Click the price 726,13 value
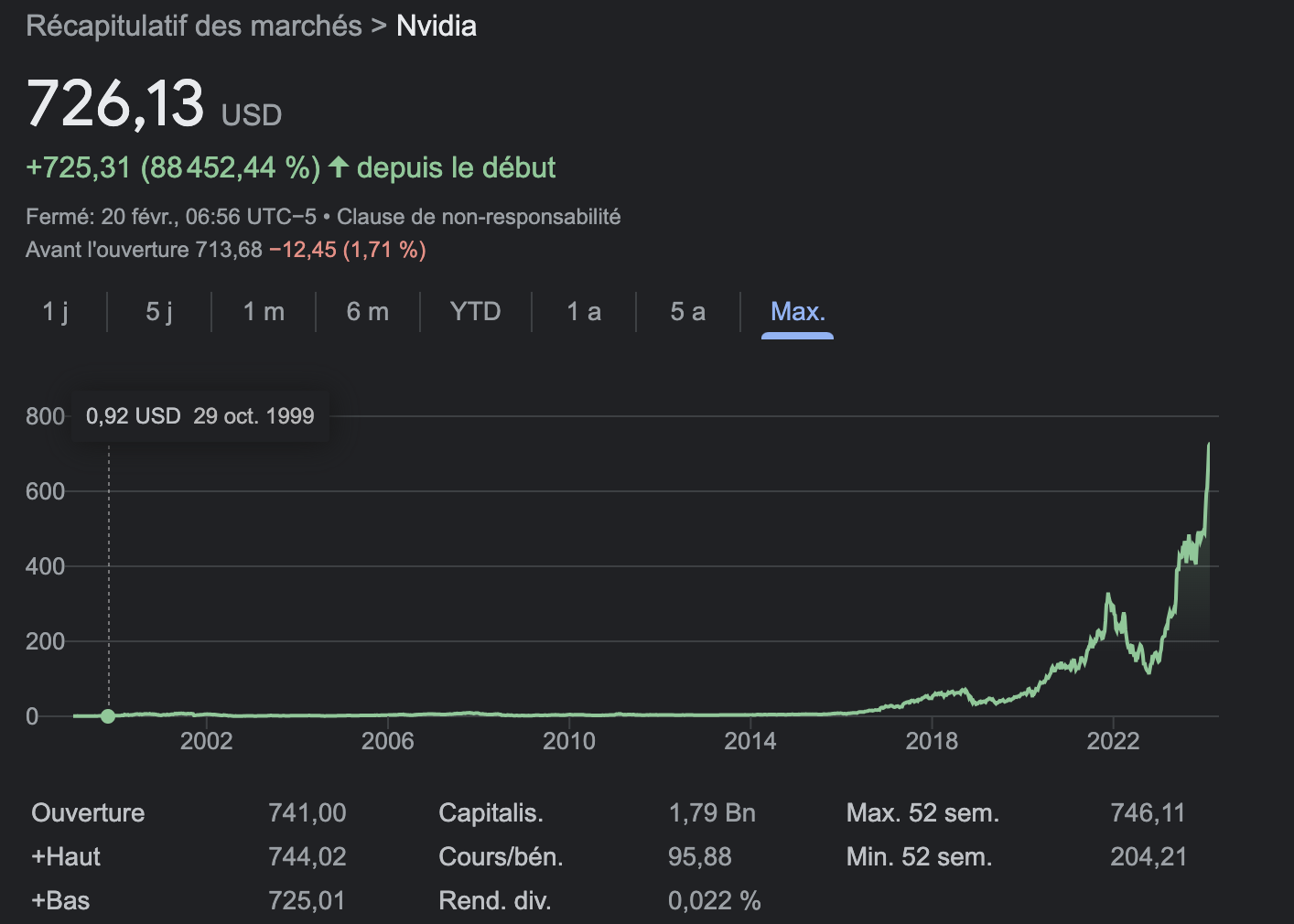The image size is (1294, 924). tap(115, 102)
